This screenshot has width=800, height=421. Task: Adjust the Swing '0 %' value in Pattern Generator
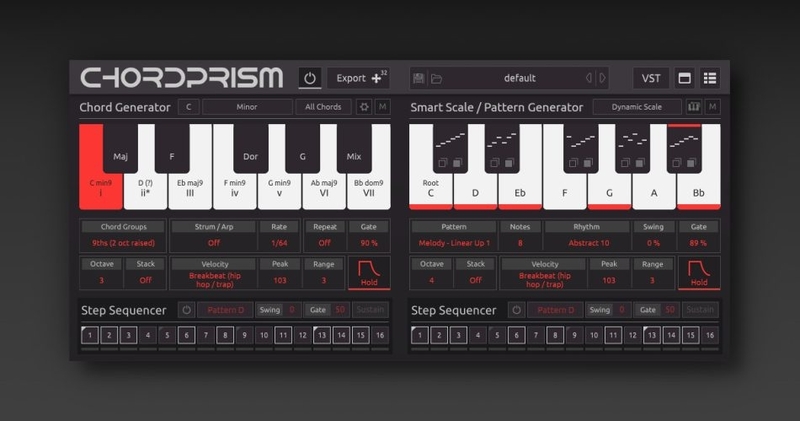click(653, 243)
